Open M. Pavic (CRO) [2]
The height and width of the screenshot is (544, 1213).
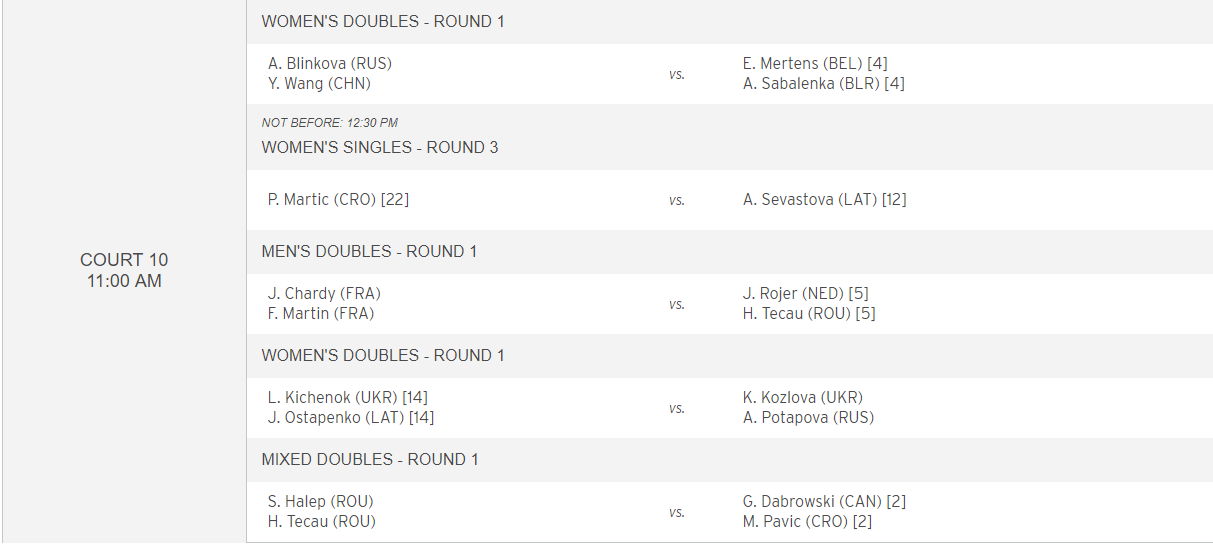808,522
